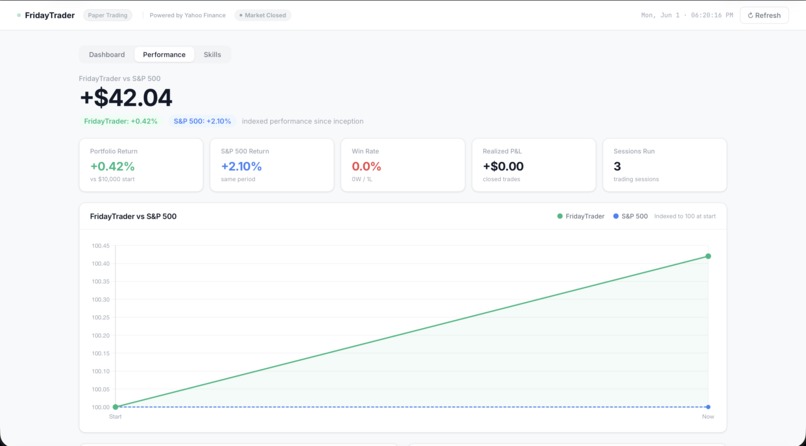Screen dimensions: 806x446
Task: Toggle S&P 500 series in chart legend
Action: click(x=631, y=216)
